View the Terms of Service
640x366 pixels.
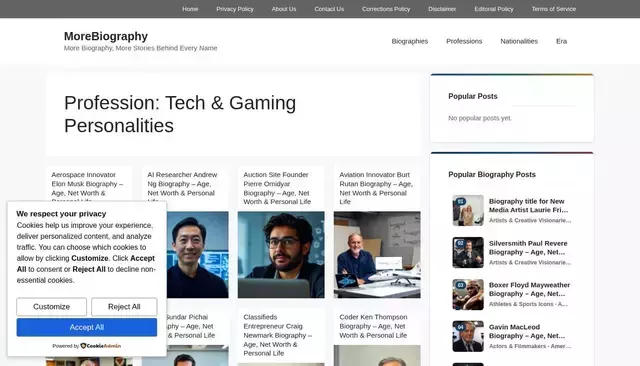click(x=553, y=9)
